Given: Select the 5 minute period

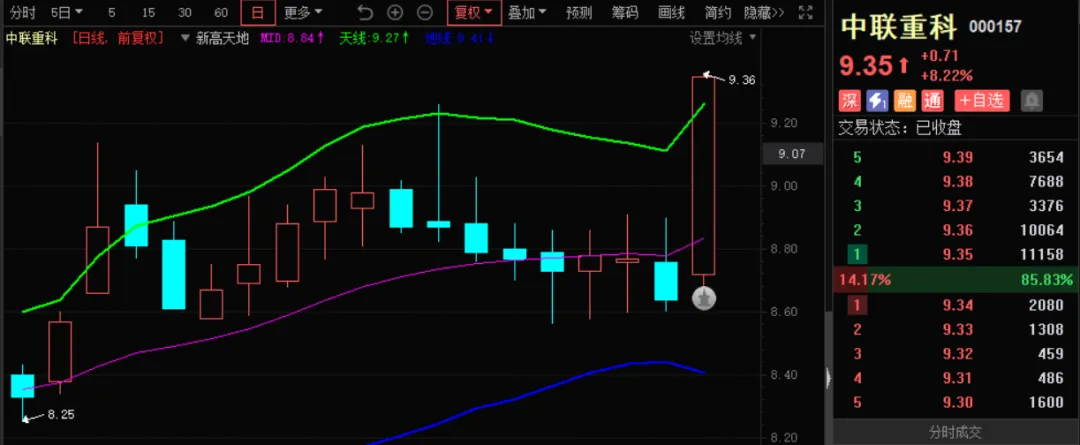Looking at the screenshot, I should click(112, 12).
